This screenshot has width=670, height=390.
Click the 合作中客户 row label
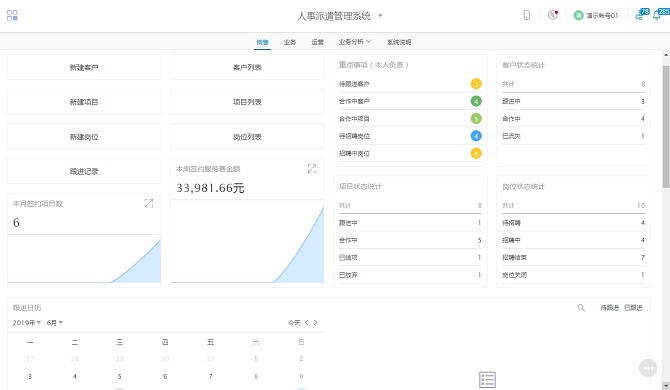pos(354,101)
